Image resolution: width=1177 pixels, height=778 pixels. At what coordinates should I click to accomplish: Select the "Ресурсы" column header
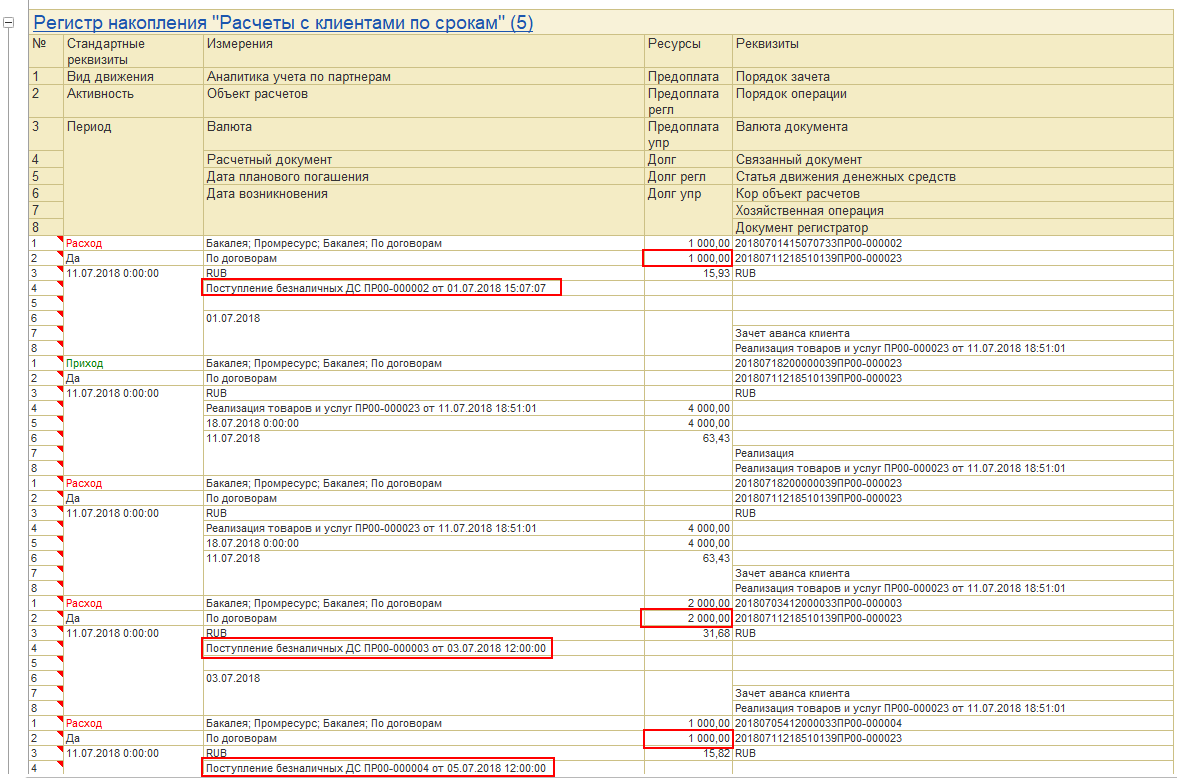pos(674,44)
